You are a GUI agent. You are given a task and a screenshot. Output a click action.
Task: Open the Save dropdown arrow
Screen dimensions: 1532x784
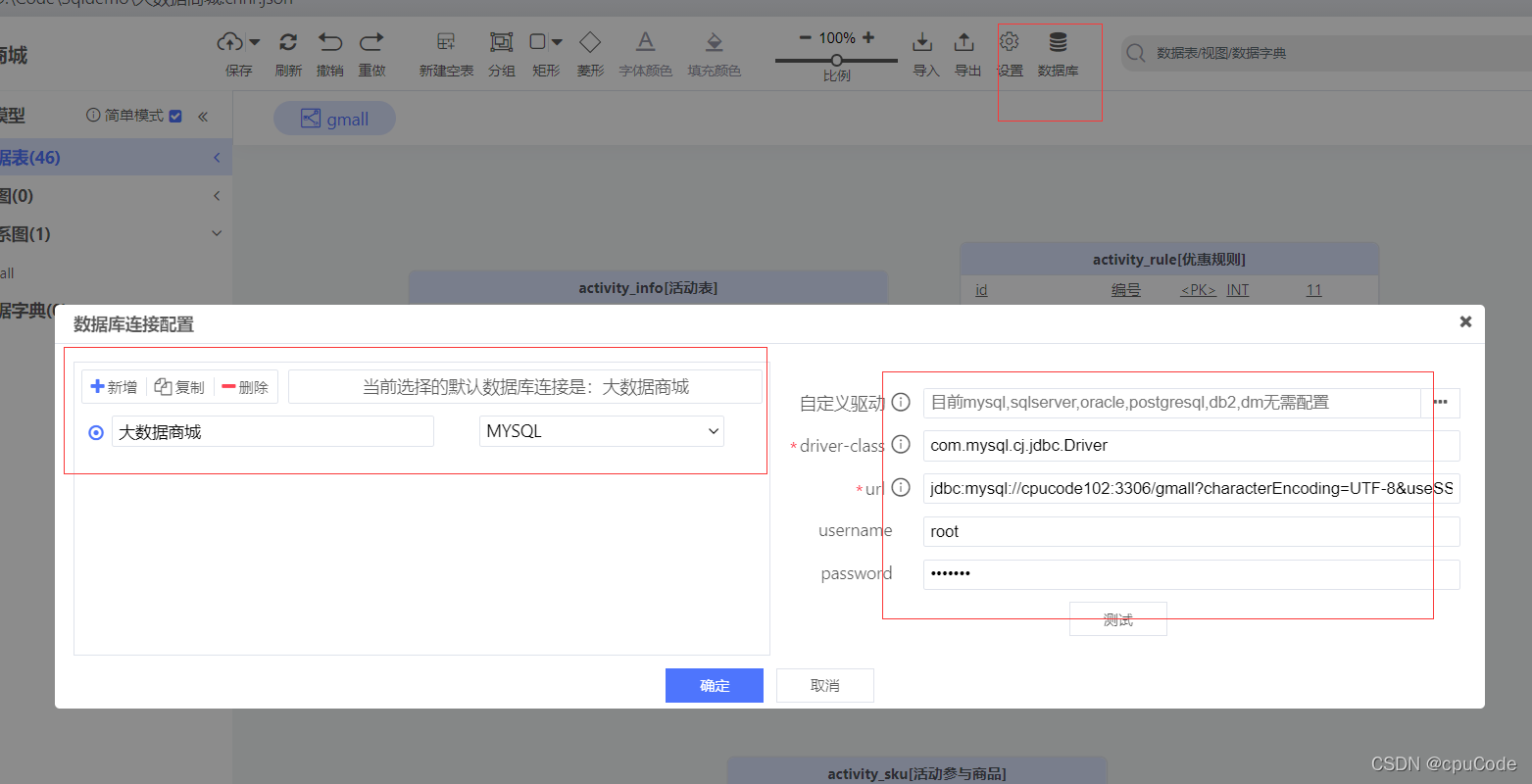tap(255, 42)
